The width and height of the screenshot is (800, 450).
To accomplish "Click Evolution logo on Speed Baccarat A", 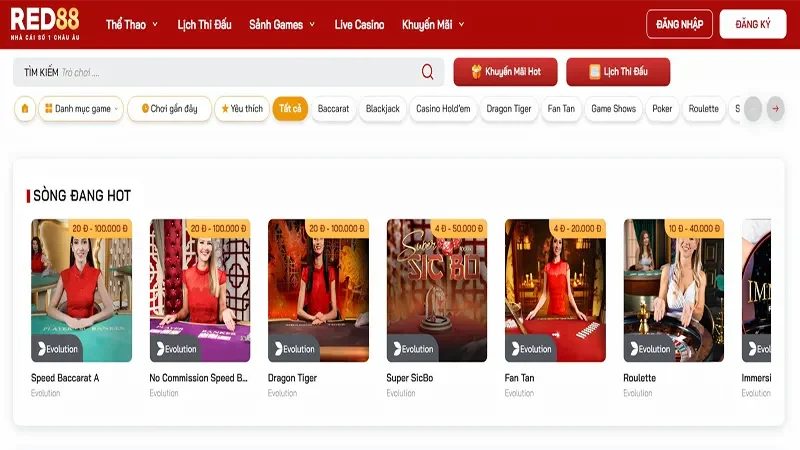I will [58, 349].
